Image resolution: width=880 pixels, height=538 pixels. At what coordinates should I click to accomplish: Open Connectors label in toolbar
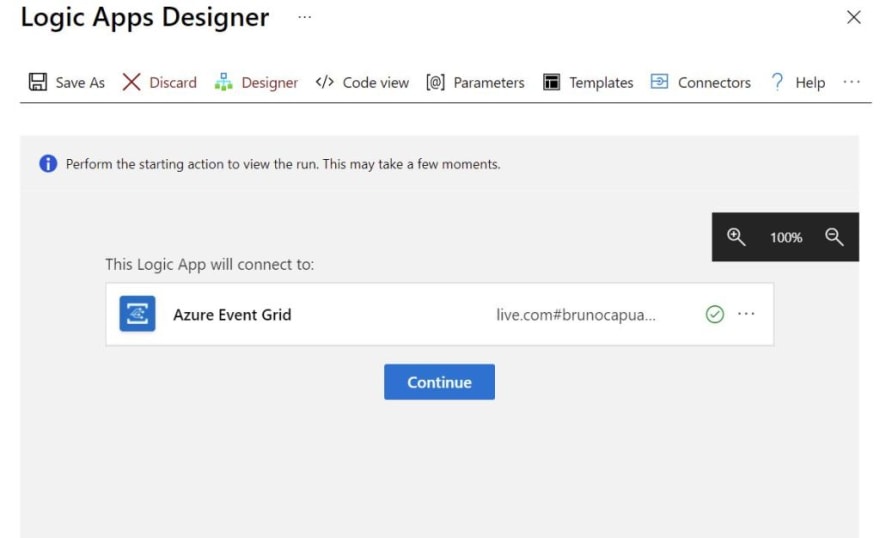click(714, 82)
